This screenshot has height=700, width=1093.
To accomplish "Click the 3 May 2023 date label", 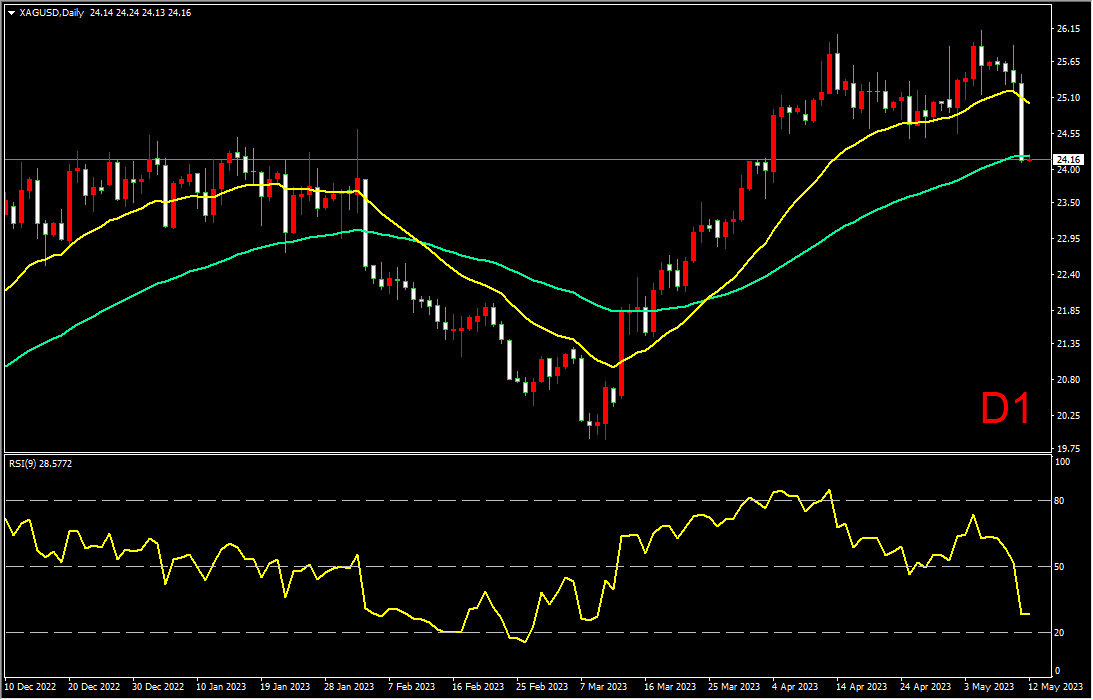I will coord(991,686).
